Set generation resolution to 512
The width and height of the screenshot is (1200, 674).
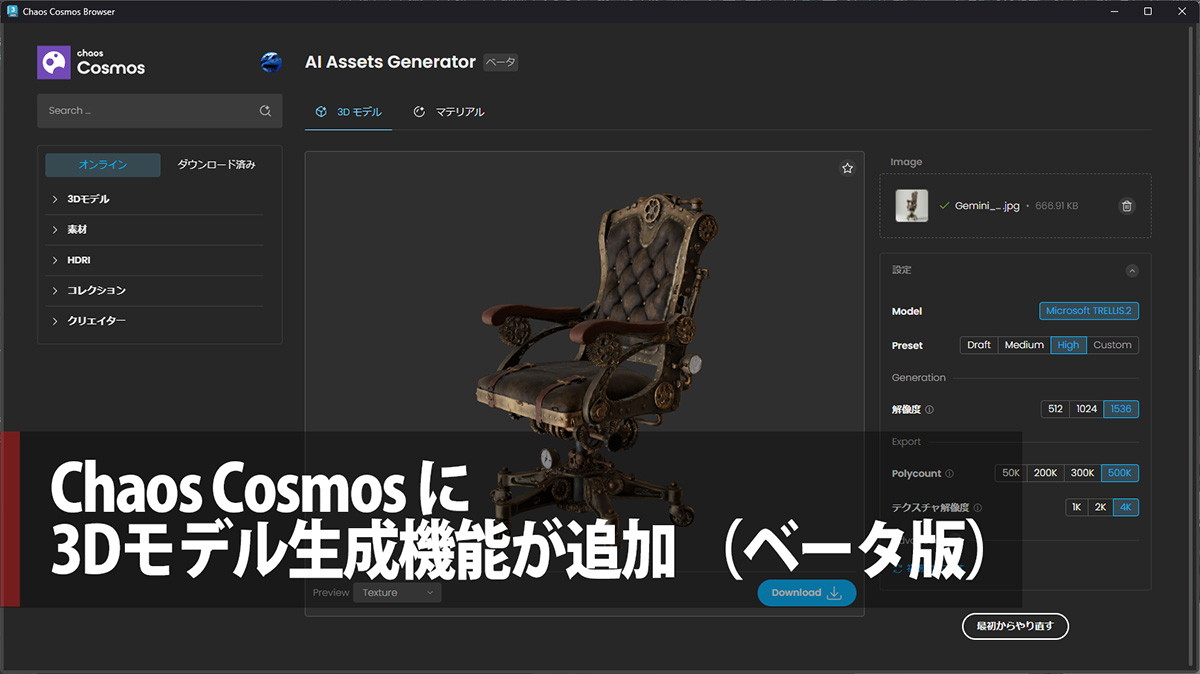1055,409
